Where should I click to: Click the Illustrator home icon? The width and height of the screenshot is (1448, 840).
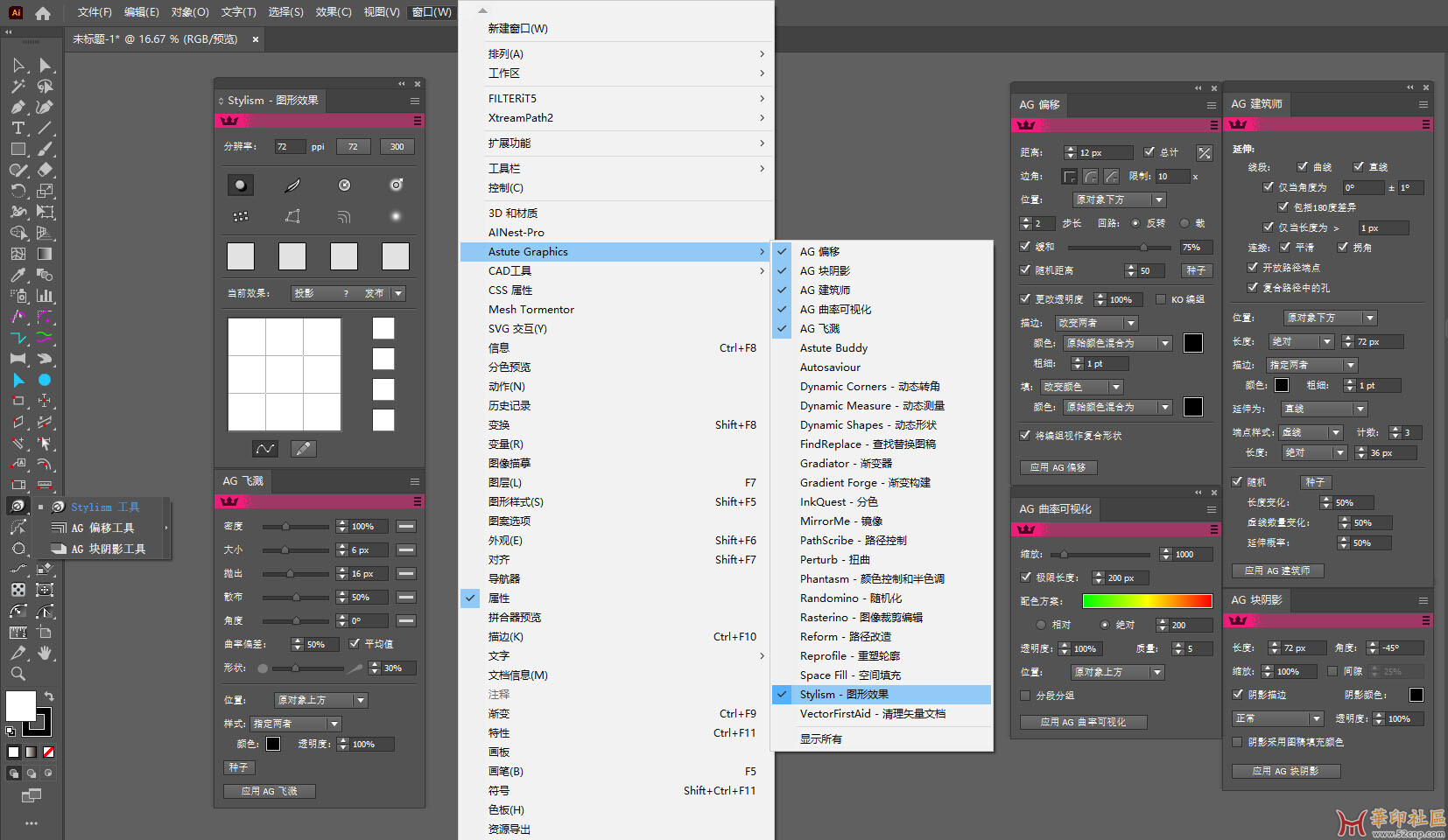[x=42, y=12]
